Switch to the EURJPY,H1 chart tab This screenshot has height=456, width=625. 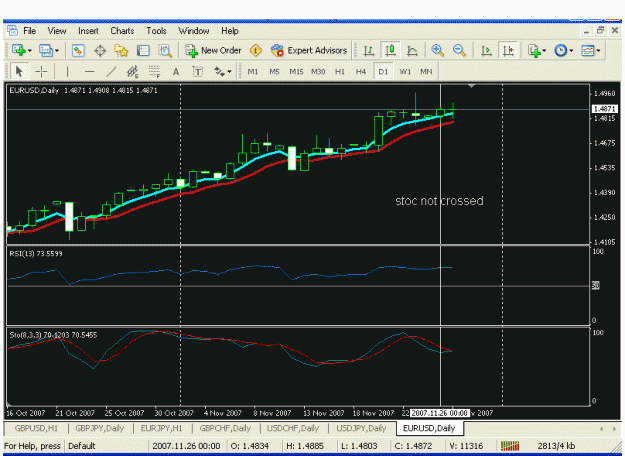coord(161,428)
